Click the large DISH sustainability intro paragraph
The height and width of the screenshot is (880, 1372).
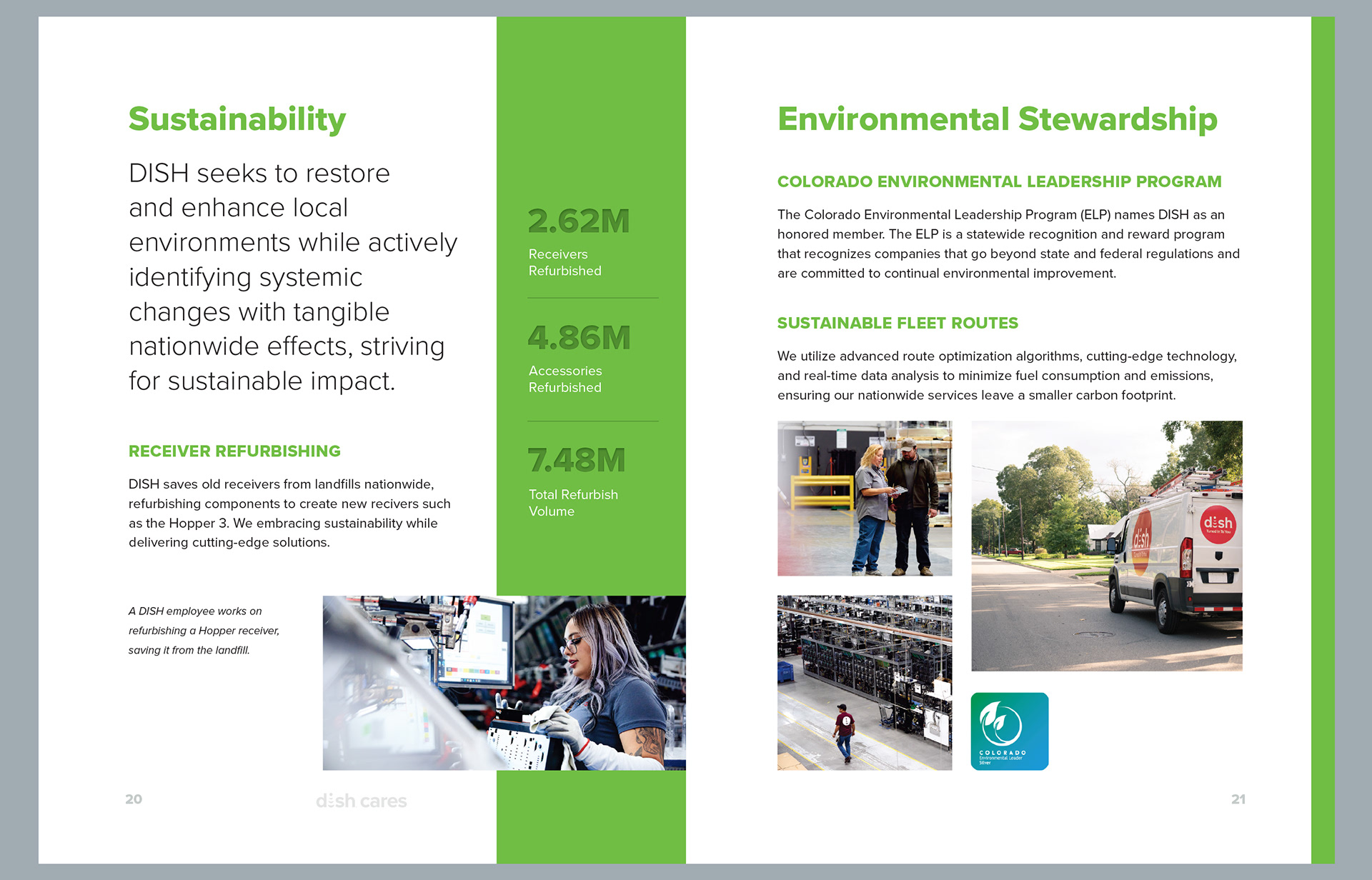pyautogui.click(x=292, y=277)
